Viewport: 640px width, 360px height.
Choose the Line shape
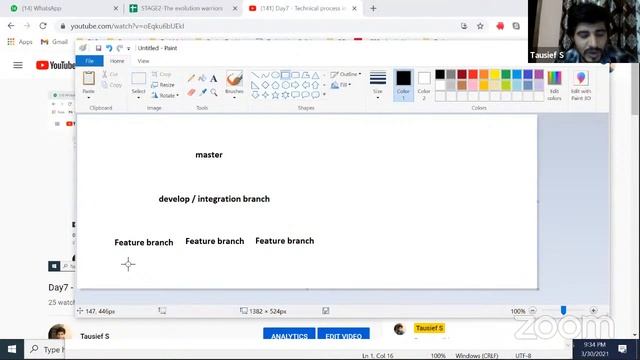click(255, 75)
